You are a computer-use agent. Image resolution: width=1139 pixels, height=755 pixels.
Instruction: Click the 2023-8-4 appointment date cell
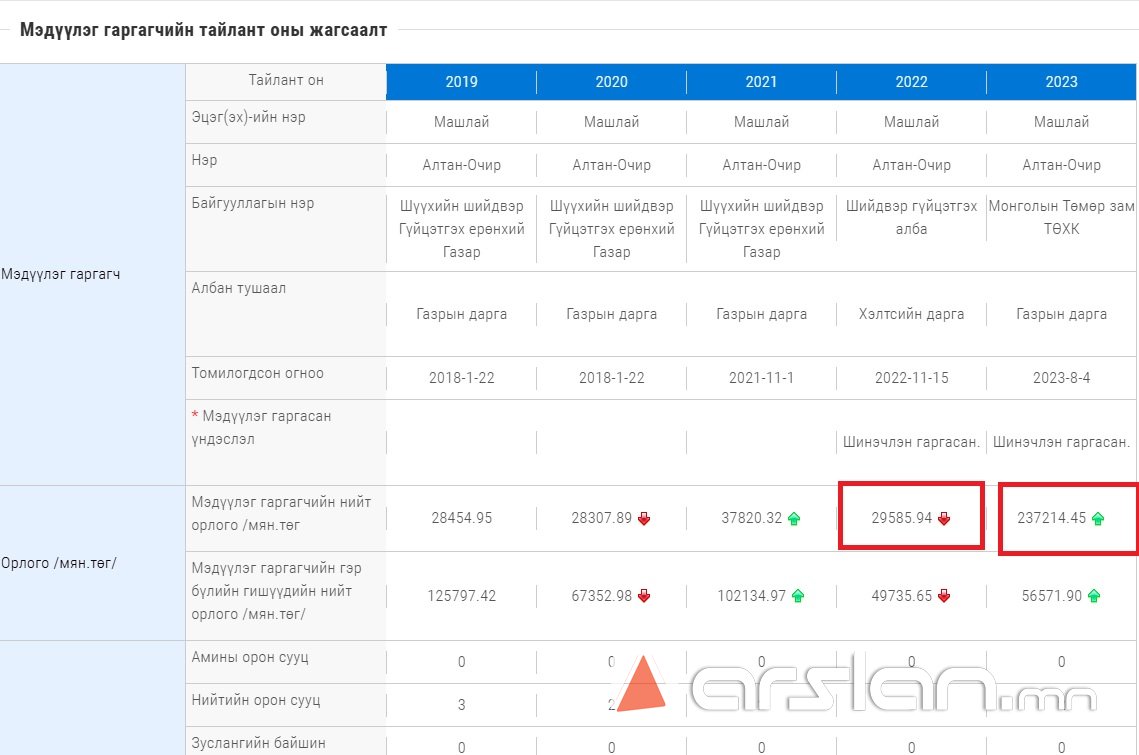click(1061, 378)
